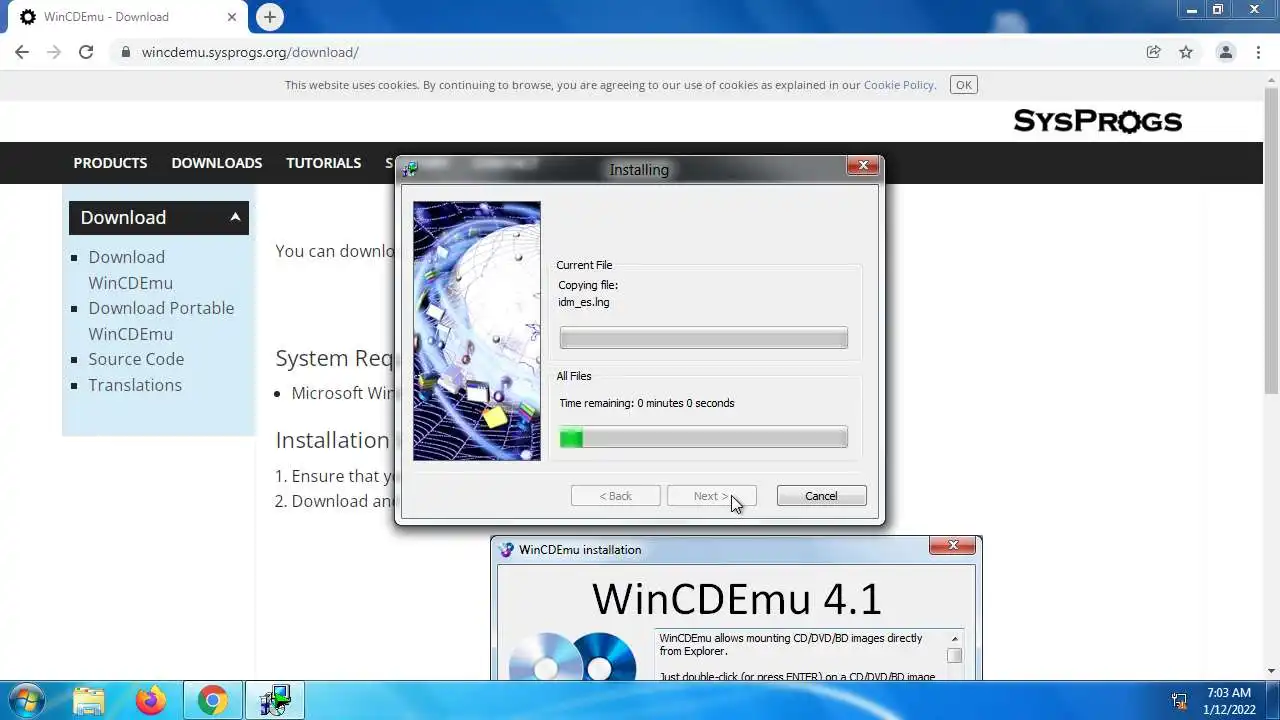This screenshot has height=720, width=1280.
Task: Open the Translations link
Action: tap(135, 385)
